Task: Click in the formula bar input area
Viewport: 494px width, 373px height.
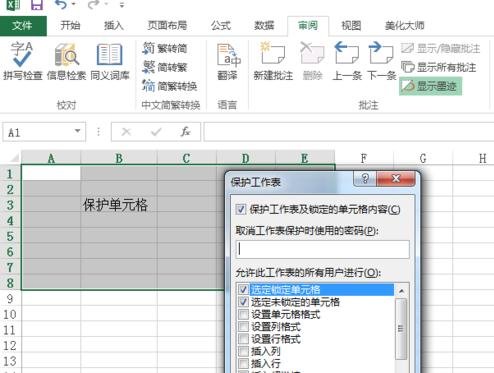Action: click(x=349, y=132)
